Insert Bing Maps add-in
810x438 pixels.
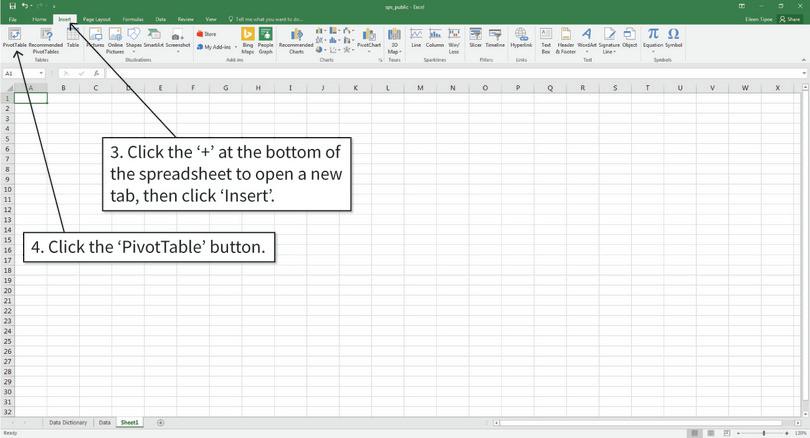coord(248,41)
